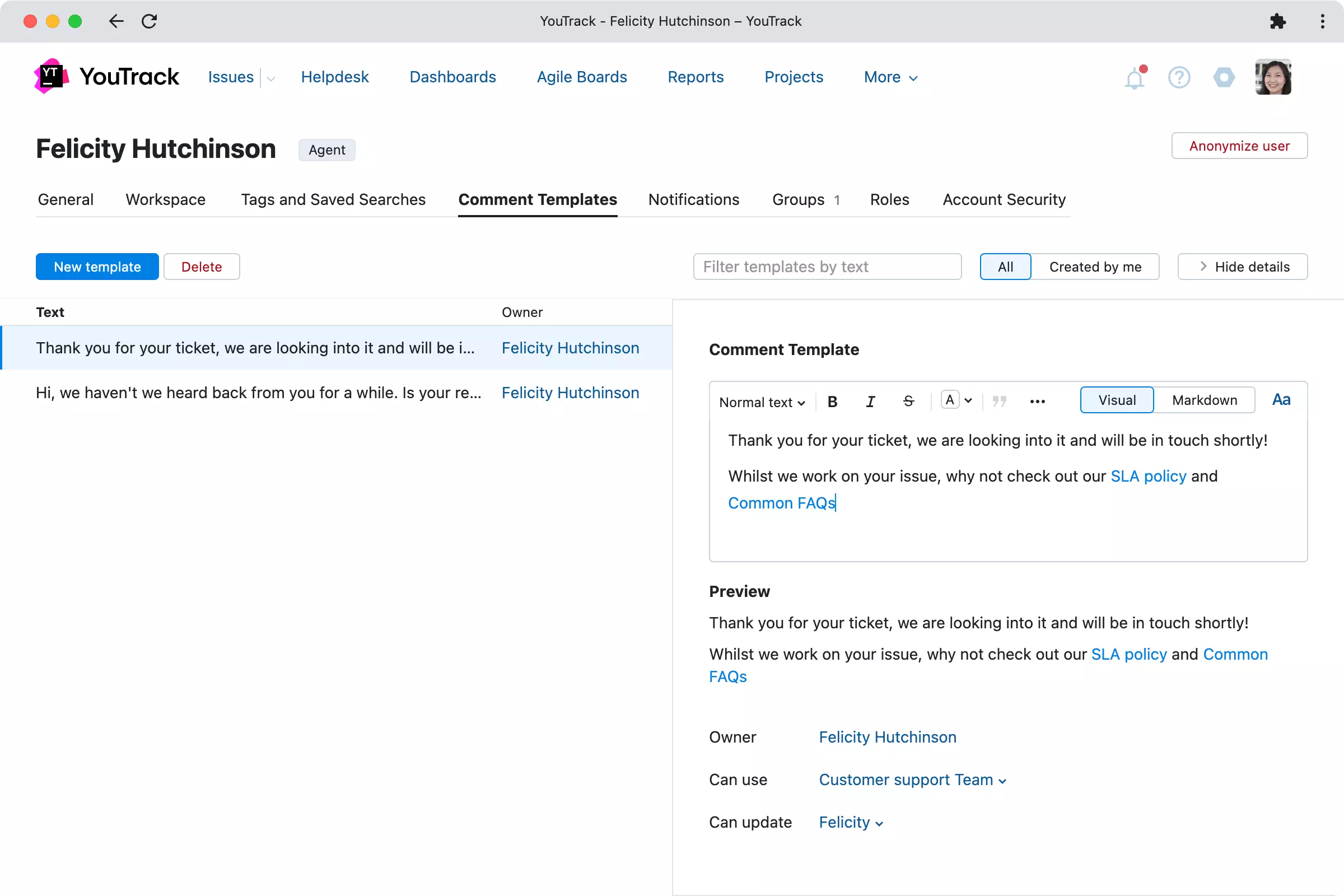Click the text size Aa icon
Image resolution: width=1344 pixels, height=896 pixels.
tap(1281, 399)
